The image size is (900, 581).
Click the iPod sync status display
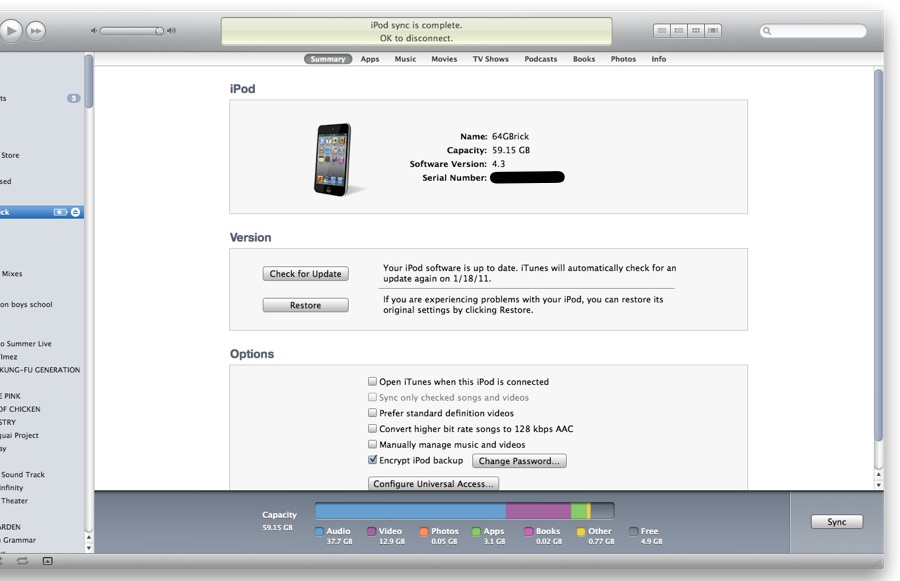point(417,31)
